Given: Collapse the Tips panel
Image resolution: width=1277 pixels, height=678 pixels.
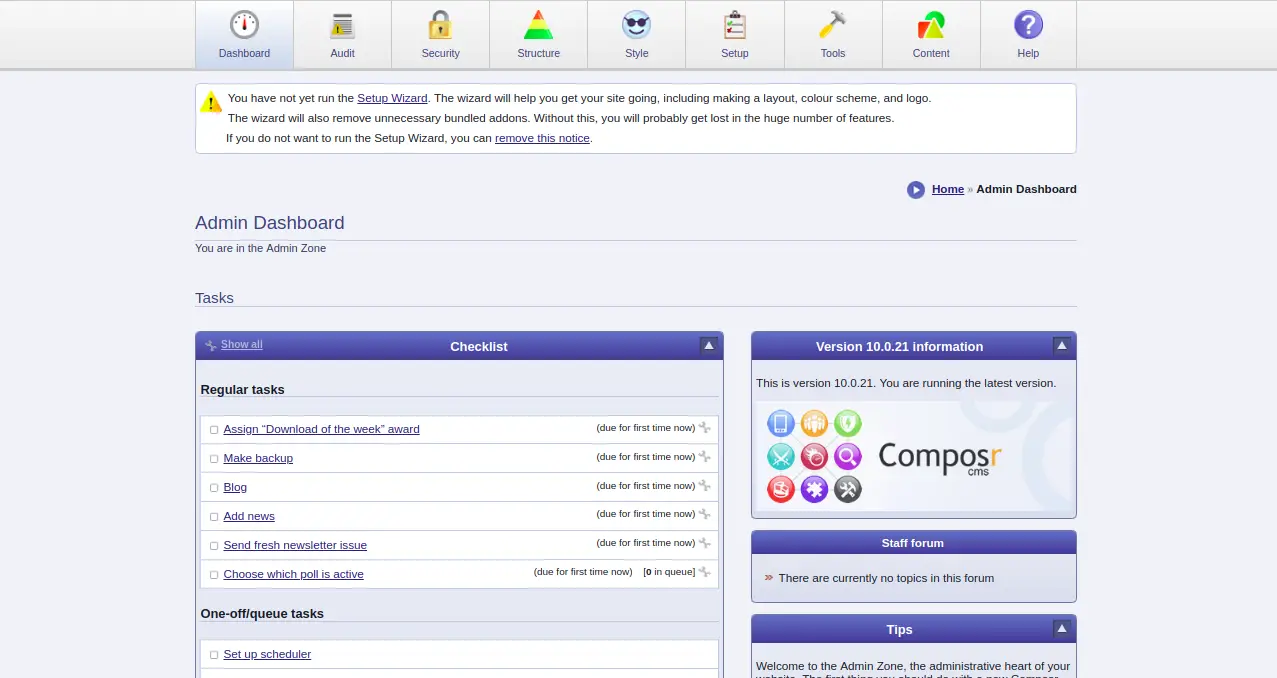Looking at the screenshot, I should [1062, 629].
